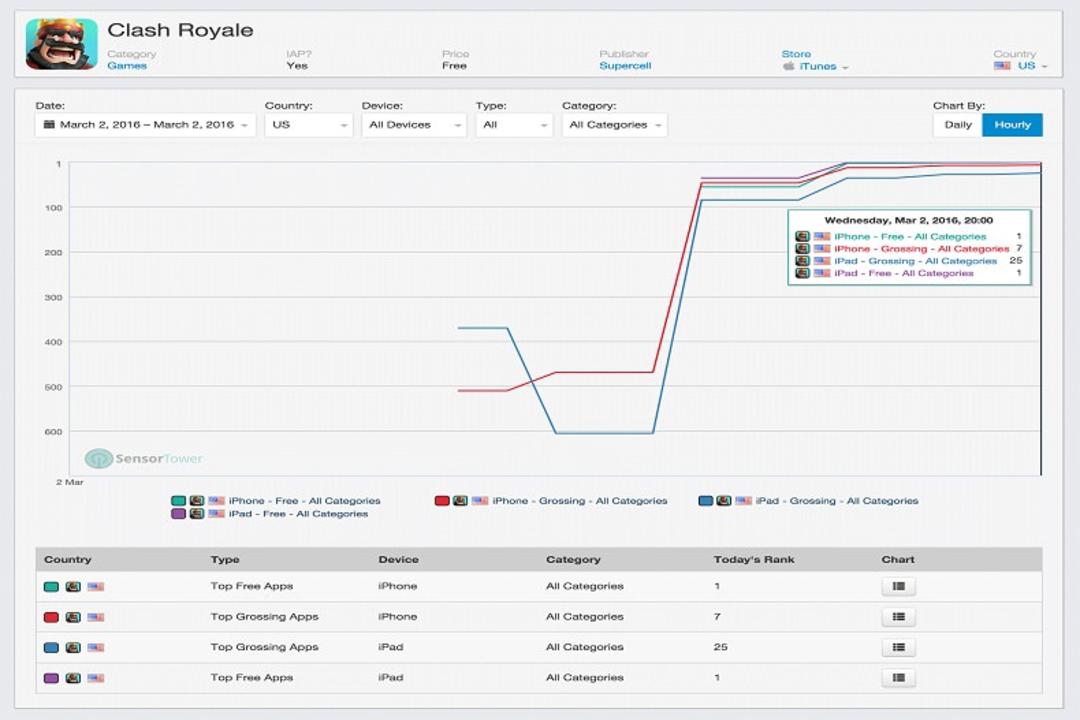The height and width of the screenshot is (720, 1080).
Task: Click app icon in tooltip iPhone Free row
Action: pos(802,236)
